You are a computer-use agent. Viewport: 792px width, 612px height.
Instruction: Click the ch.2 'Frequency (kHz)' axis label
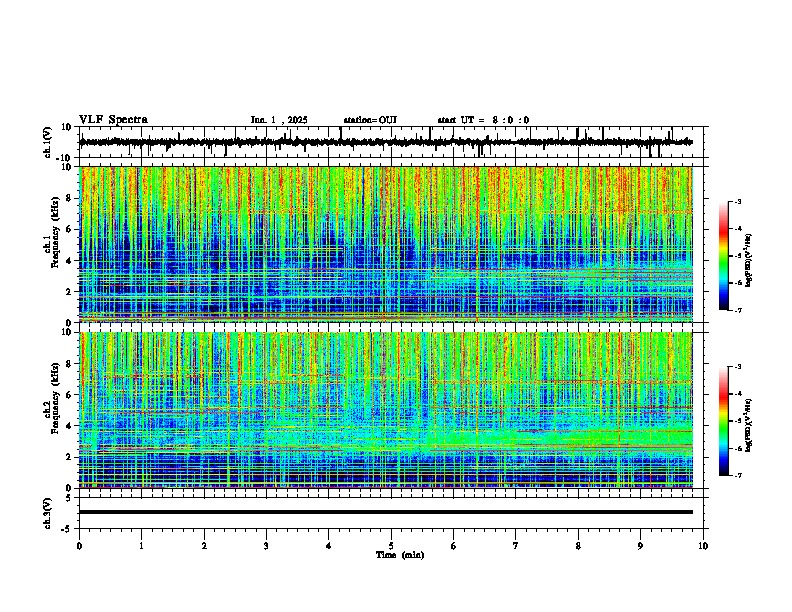coord(55,398)
